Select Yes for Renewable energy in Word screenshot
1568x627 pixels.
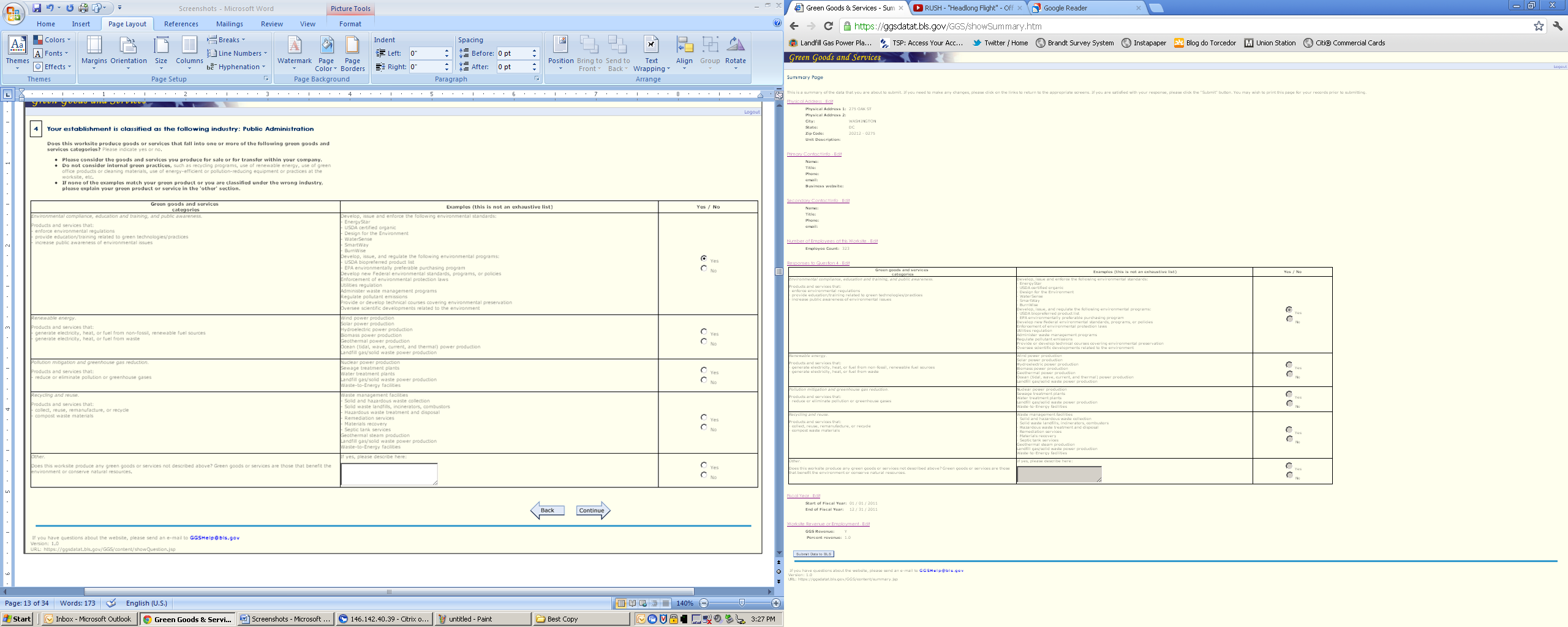[704, 332]
